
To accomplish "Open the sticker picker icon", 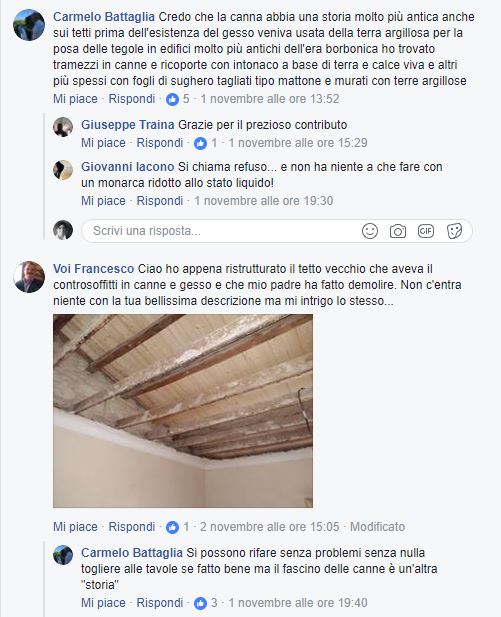I will click(454, 231).
